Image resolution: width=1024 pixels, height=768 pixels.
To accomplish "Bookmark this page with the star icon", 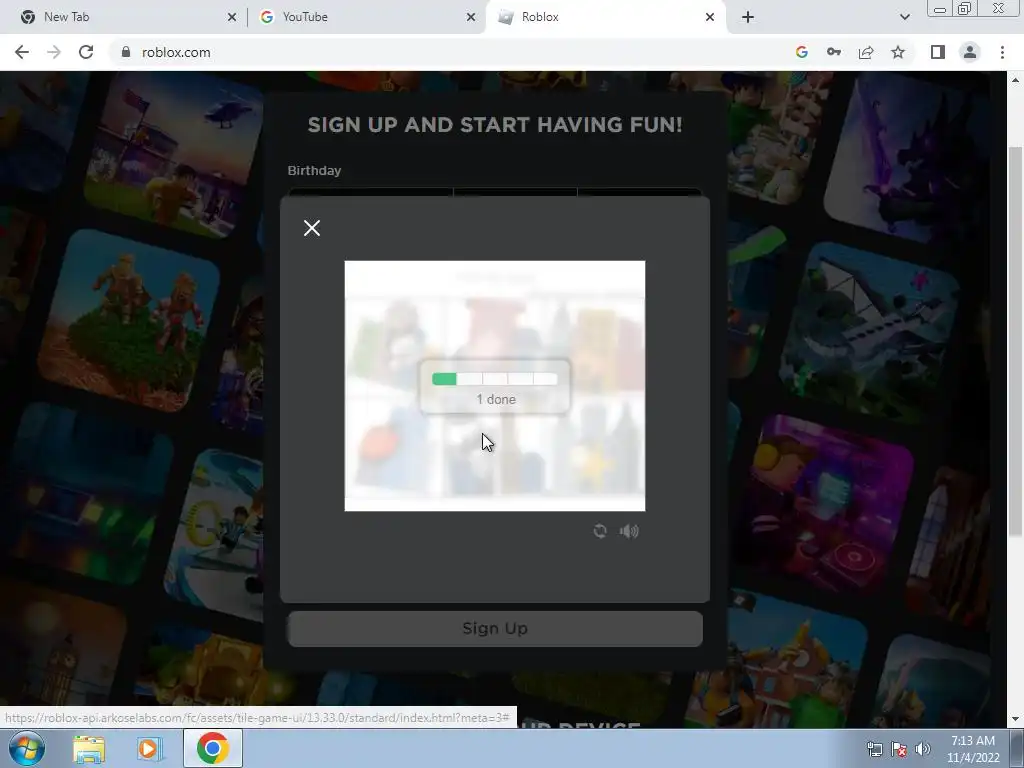I will coord(898,52).
